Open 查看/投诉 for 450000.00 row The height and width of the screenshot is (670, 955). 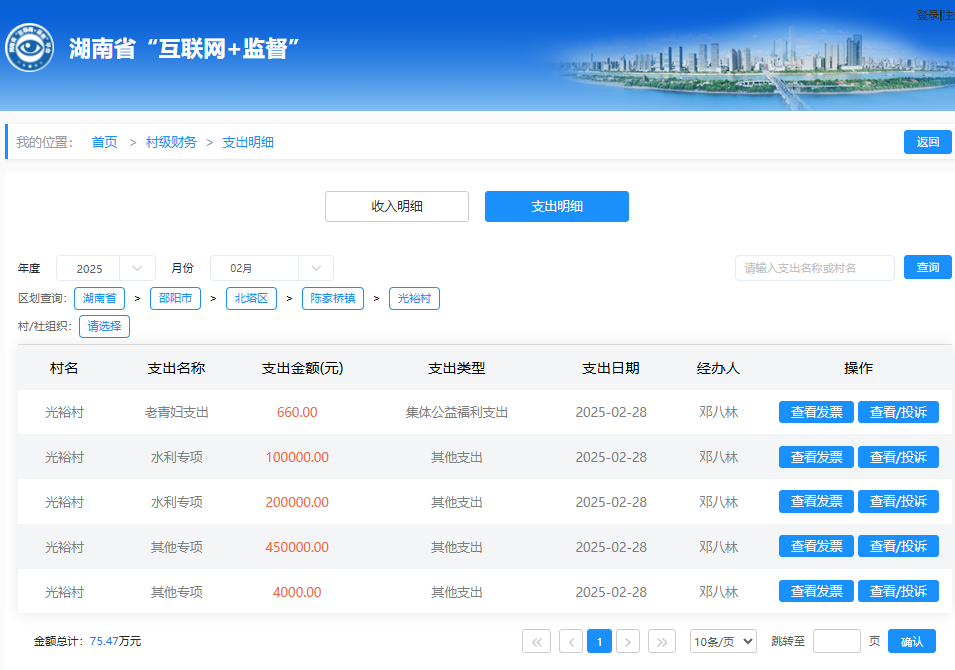[x=898, y=546]
